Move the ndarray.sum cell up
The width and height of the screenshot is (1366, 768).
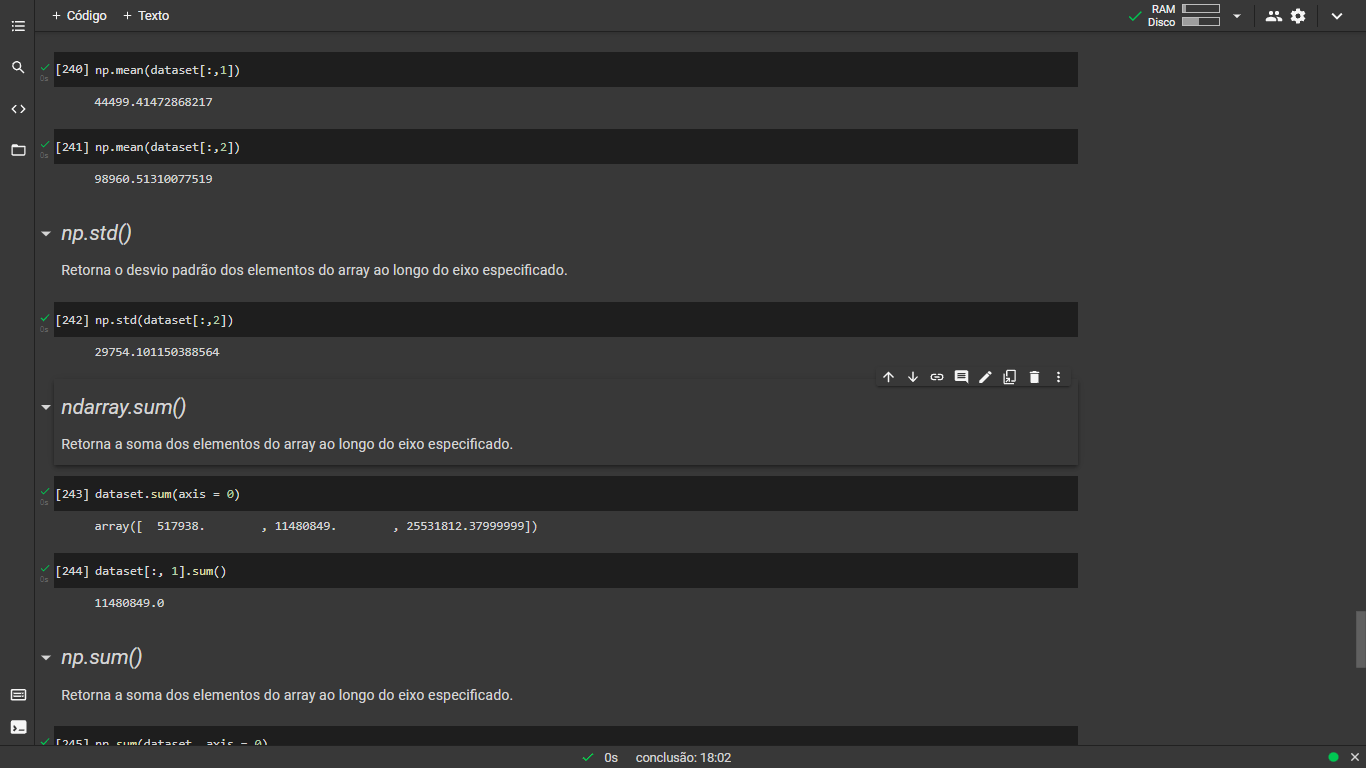click(x=888, y=377)
